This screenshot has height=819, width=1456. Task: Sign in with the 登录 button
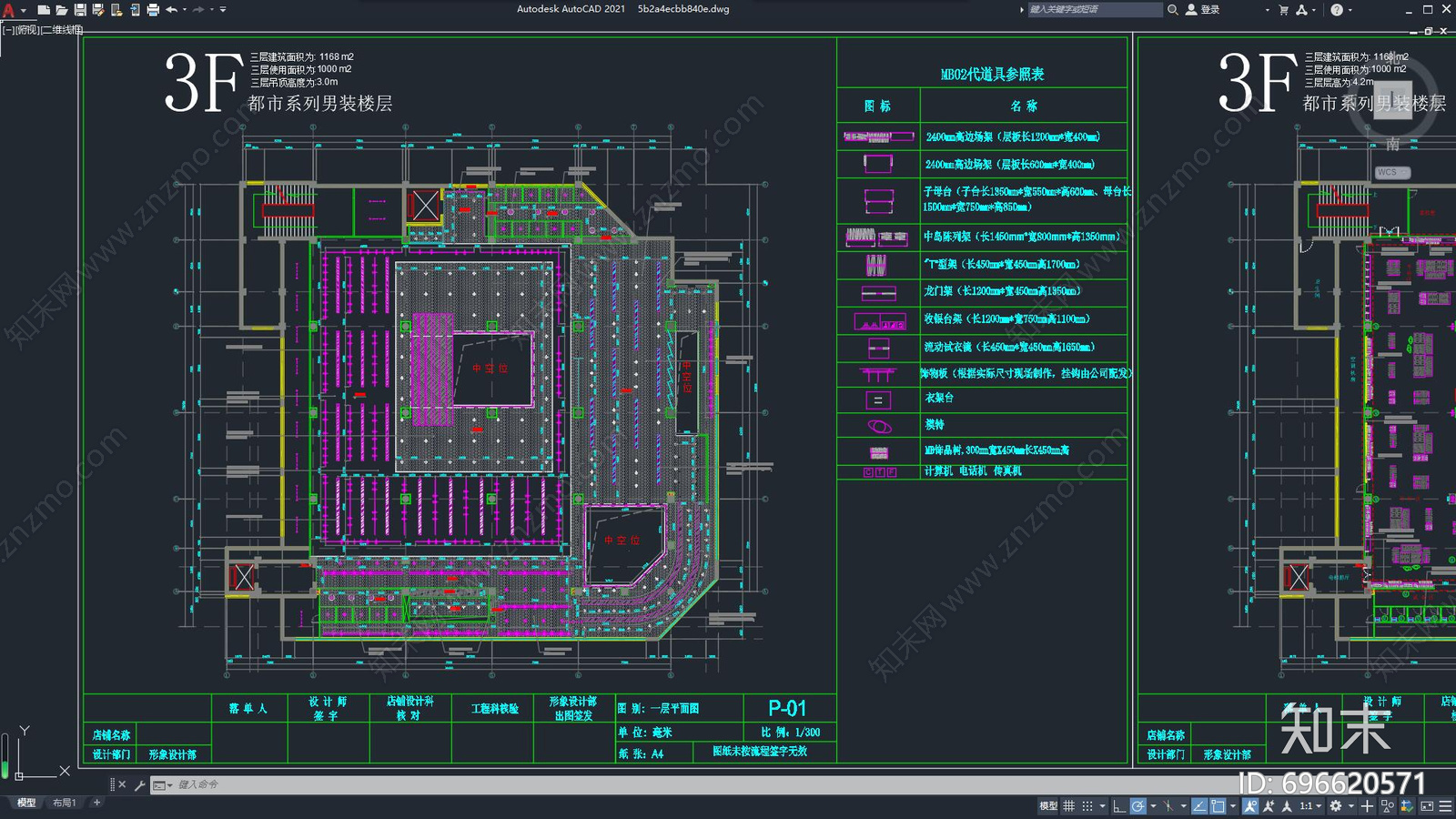[1203, 9]
